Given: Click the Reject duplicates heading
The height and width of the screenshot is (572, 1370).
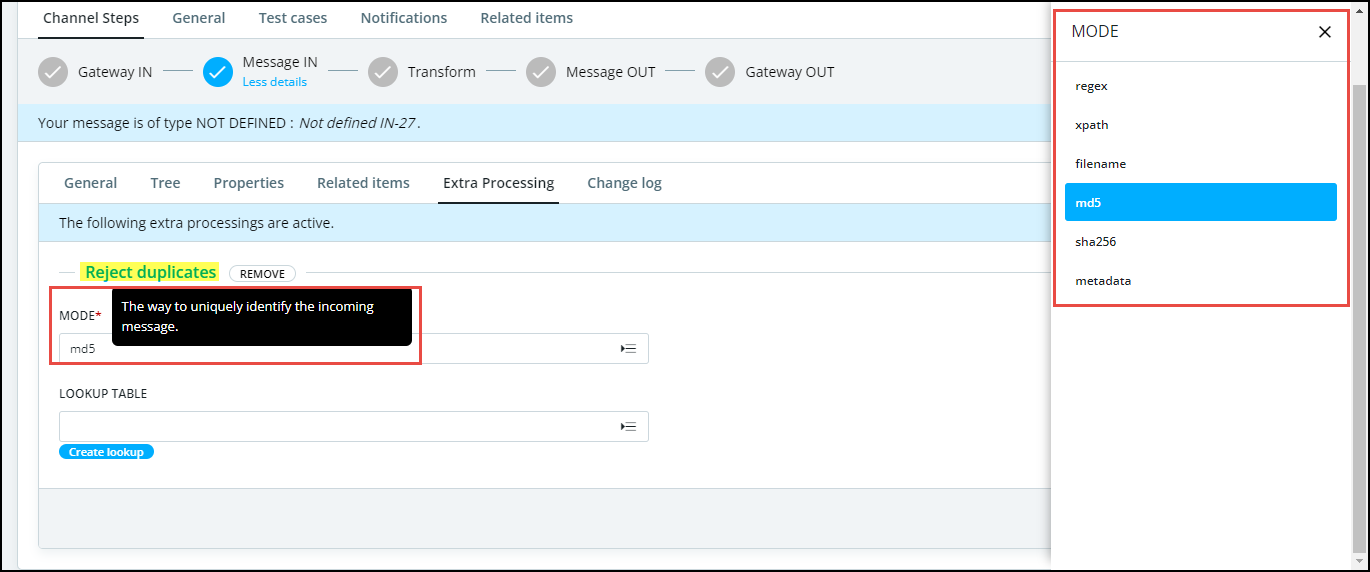Looking at the screenshot, I should (150, 272).
